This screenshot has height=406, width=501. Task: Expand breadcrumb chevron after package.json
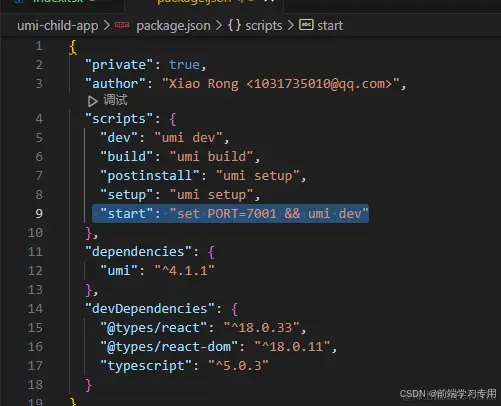tap(219, 26)
